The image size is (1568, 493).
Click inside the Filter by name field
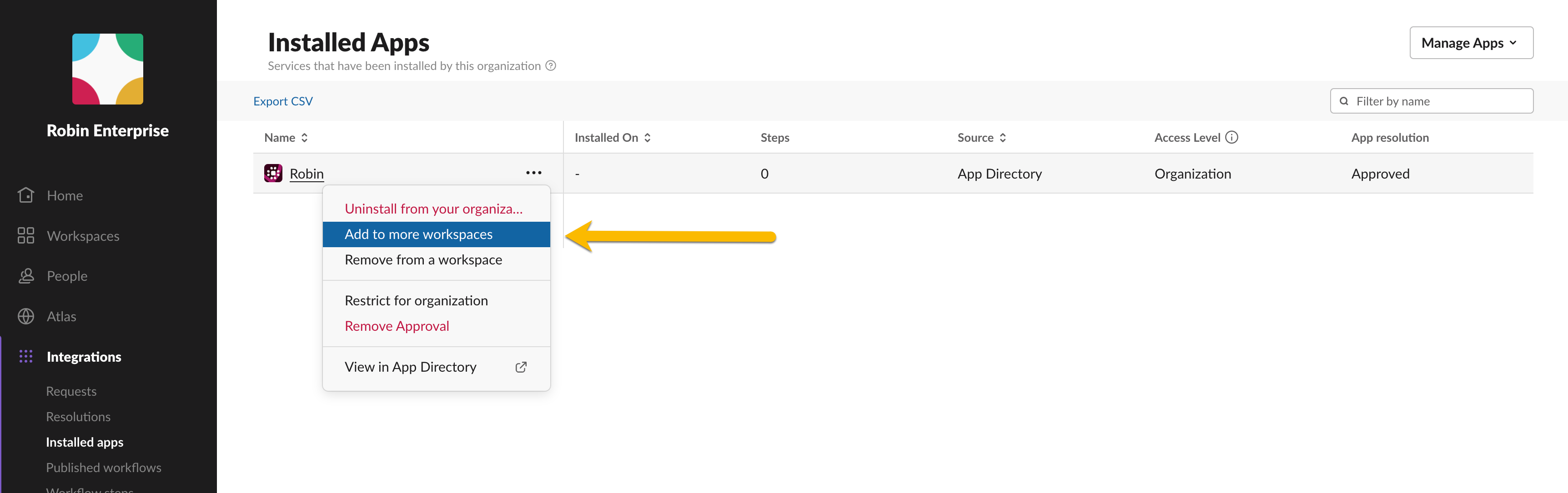pyautogui.click(x=1418, y=101)
